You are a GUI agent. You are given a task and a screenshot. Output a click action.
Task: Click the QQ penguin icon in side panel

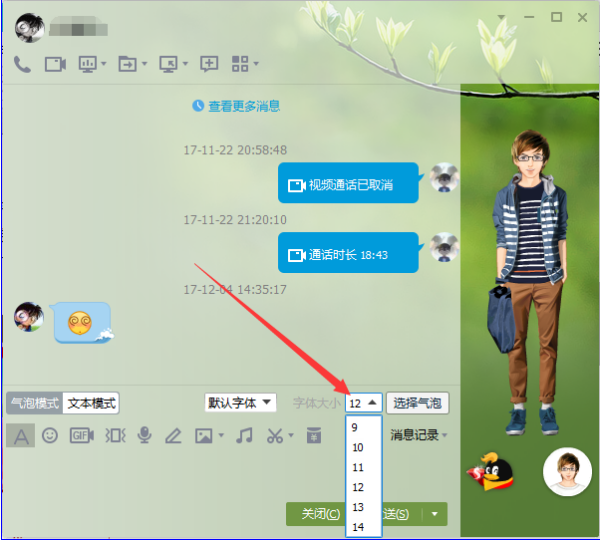(x=491, y=471)
